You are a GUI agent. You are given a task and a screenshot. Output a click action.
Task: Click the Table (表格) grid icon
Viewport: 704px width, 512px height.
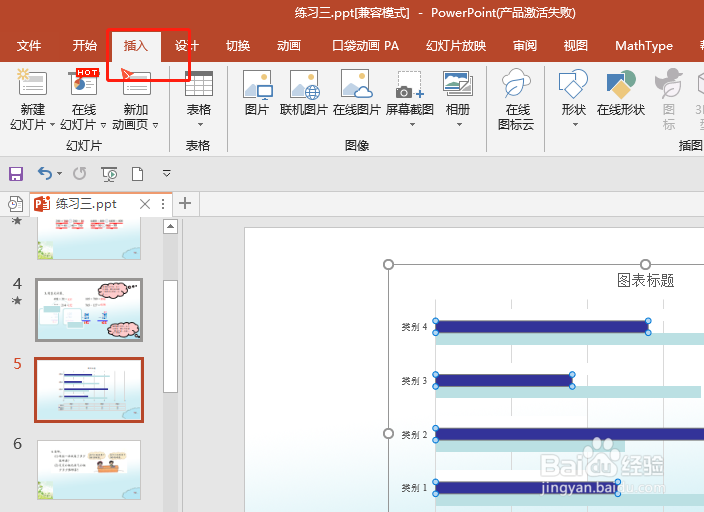198,83
